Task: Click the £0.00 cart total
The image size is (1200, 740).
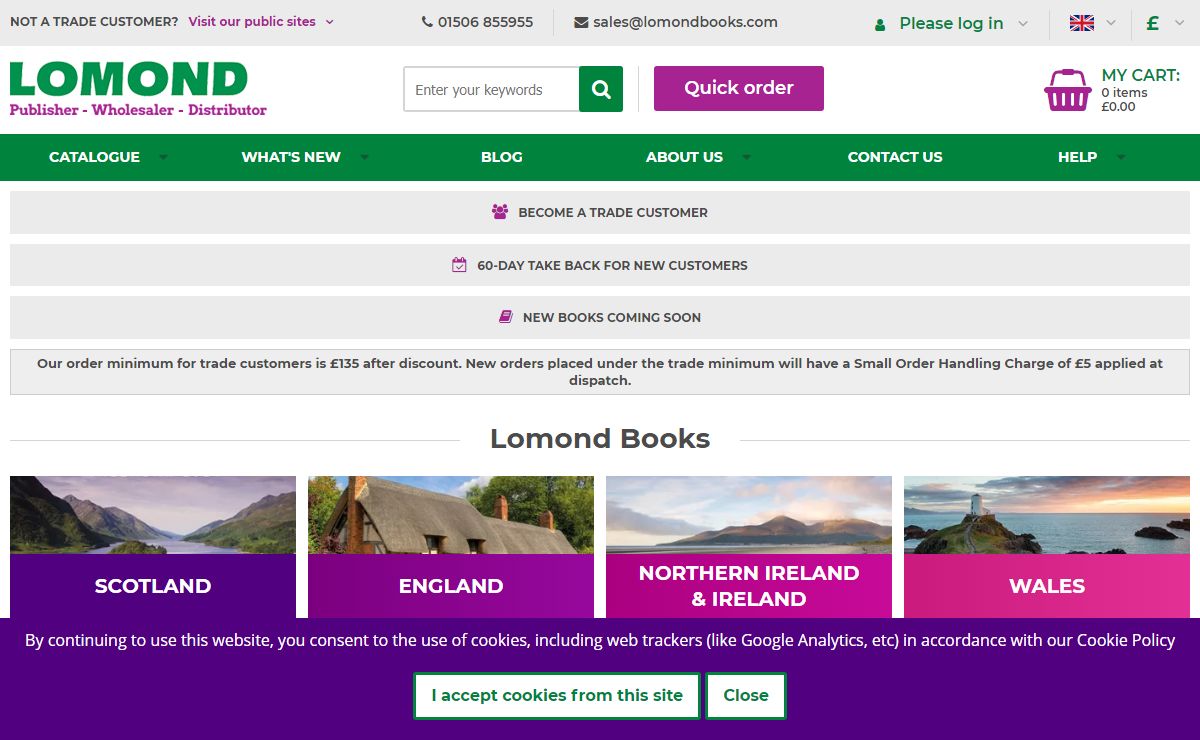Action: point(1118,107)
